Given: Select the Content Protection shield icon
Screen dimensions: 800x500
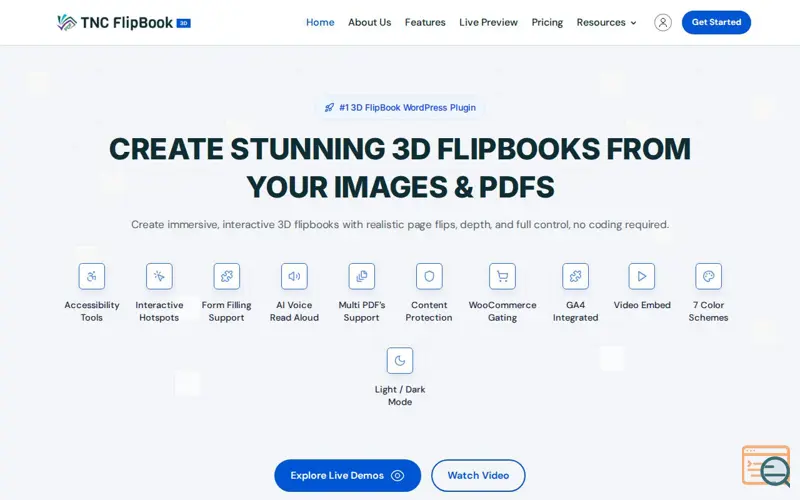Looking at the screenshot, I should 429,276.
